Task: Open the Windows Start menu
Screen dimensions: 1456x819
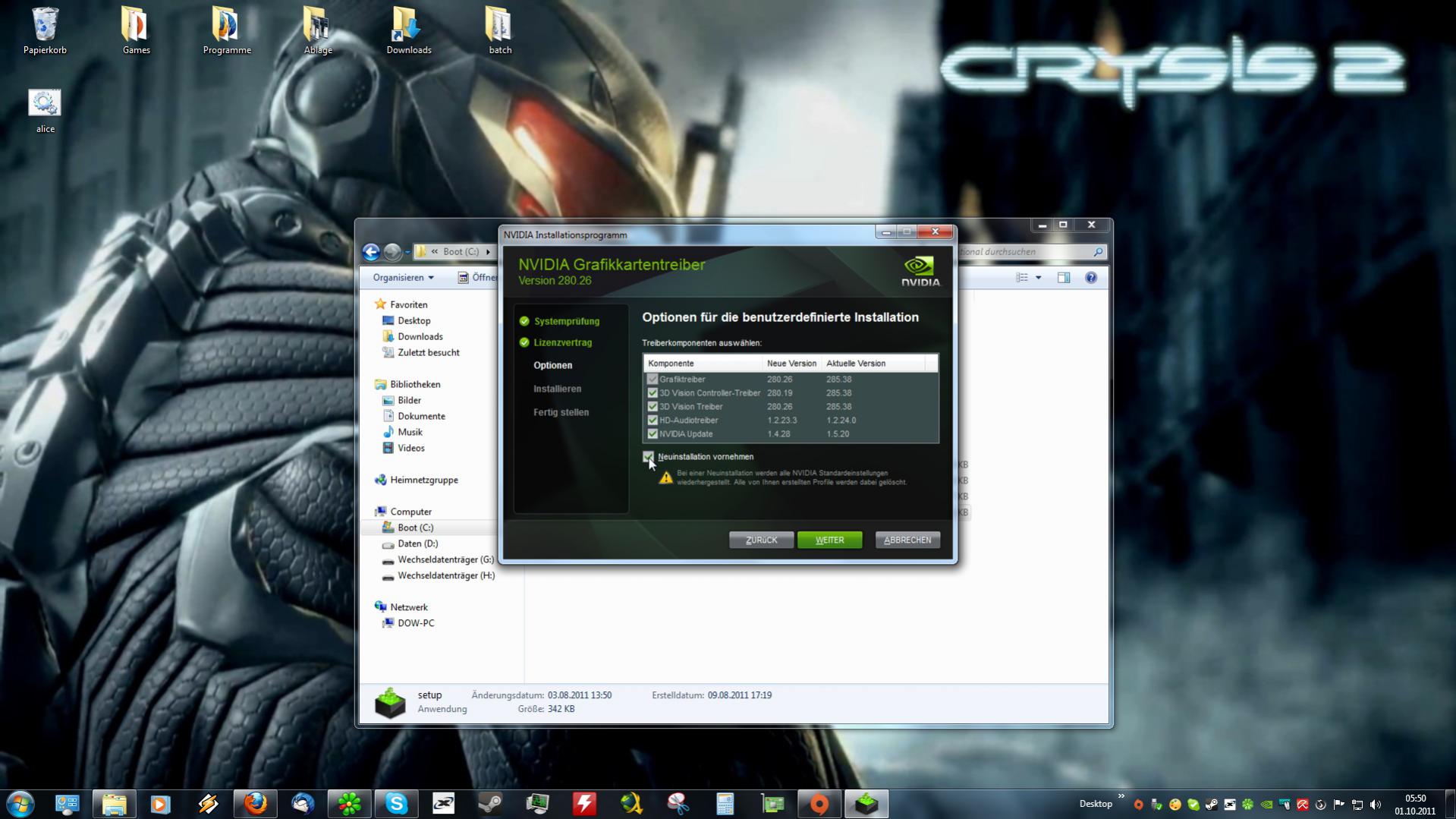Action: click(x=20, y=803)
